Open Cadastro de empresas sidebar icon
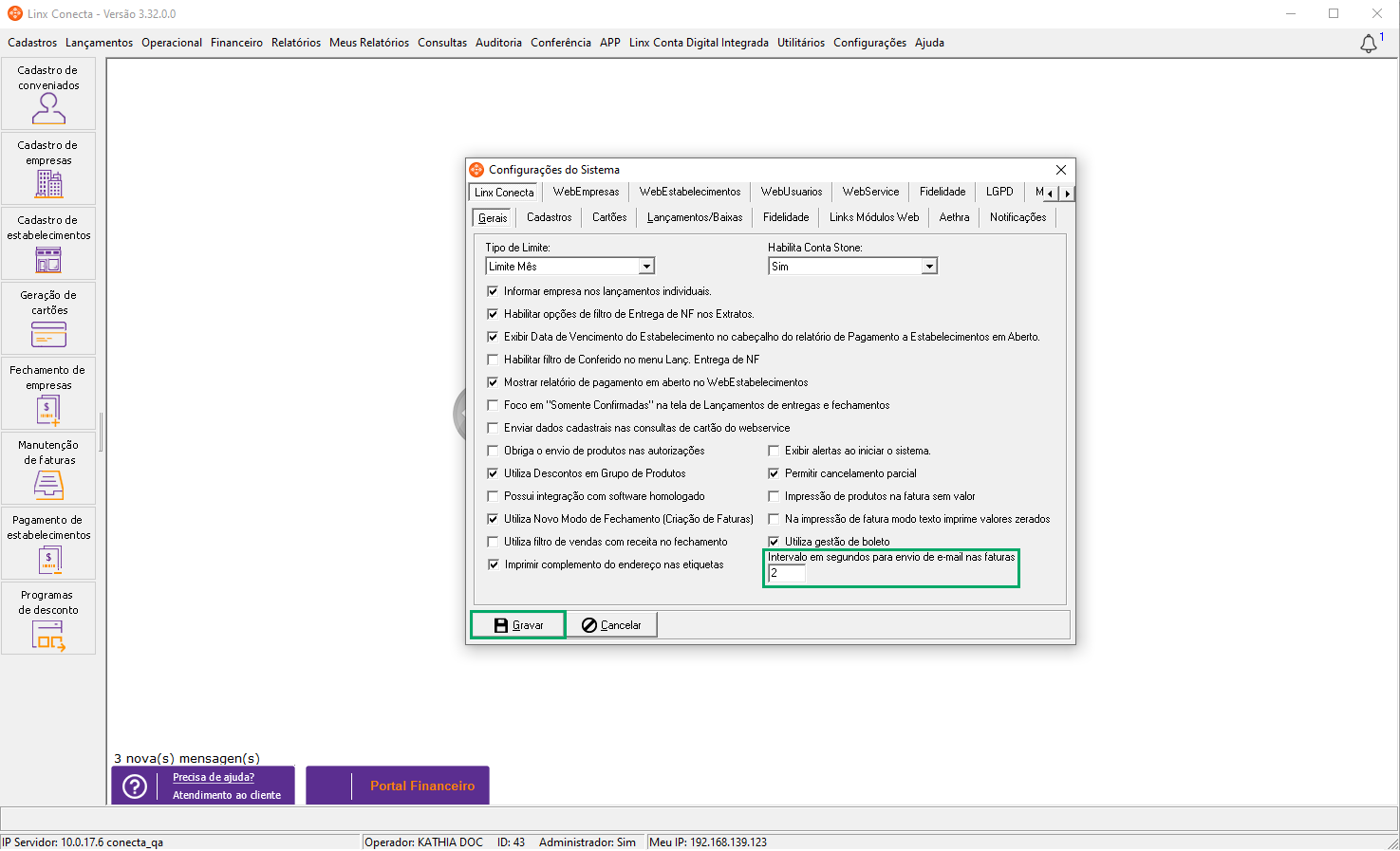Viewport: 1400px width, 851px height. [48, 168]
